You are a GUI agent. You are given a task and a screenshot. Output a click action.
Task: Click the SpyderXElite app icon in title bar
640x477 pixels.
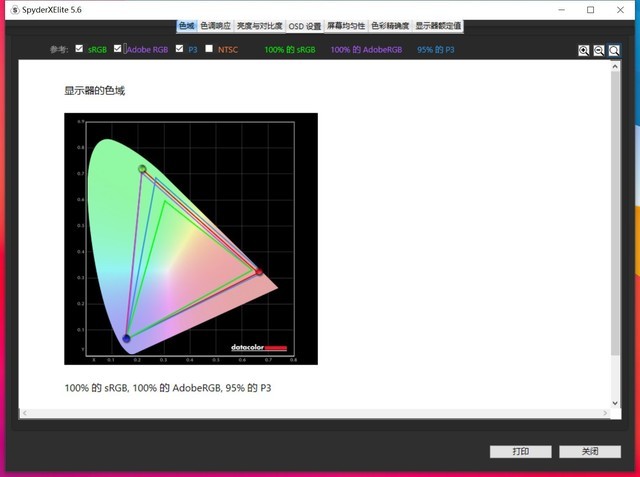tap(15, 10)
